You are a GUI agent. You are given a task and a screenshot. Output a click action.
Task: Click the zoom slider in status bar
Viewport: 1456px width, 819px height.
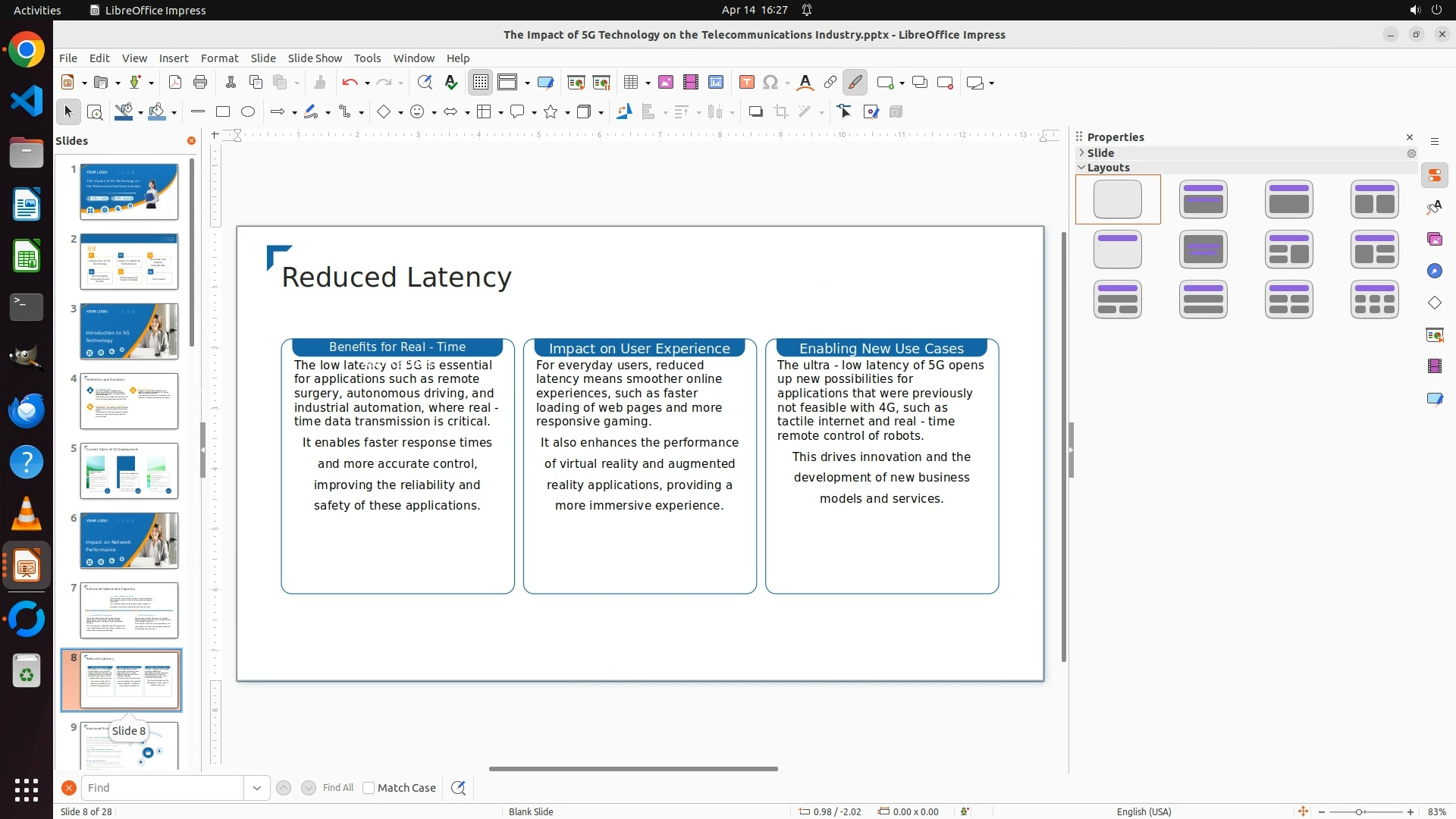[1359, 811]
